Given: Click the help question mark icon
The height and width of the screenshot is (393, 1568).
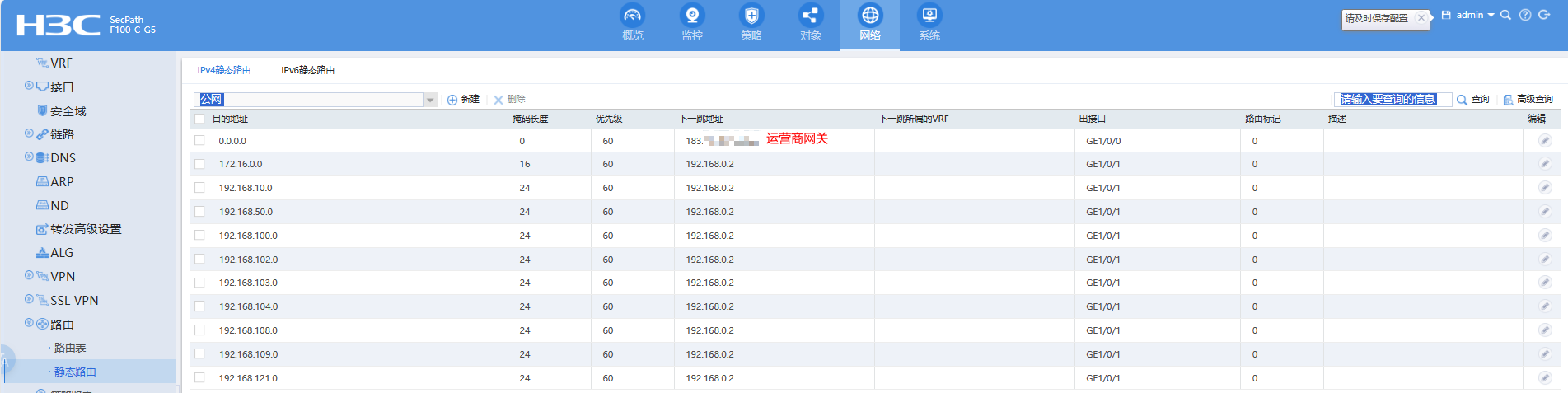Looking at the screenshot, I should 1525,15.
